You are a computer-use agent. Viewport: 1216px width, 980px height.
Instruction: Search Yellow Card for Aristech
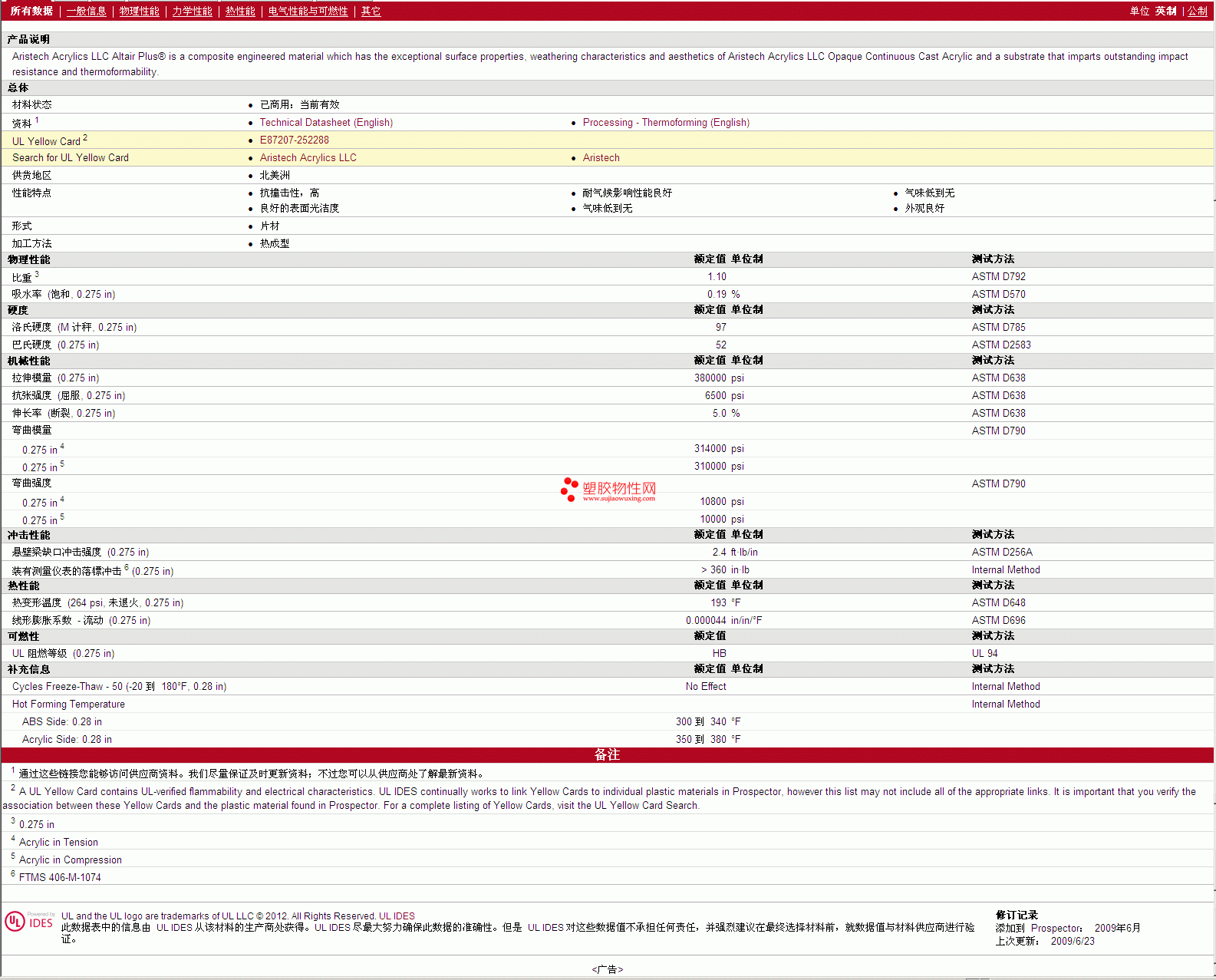(601, 157)
